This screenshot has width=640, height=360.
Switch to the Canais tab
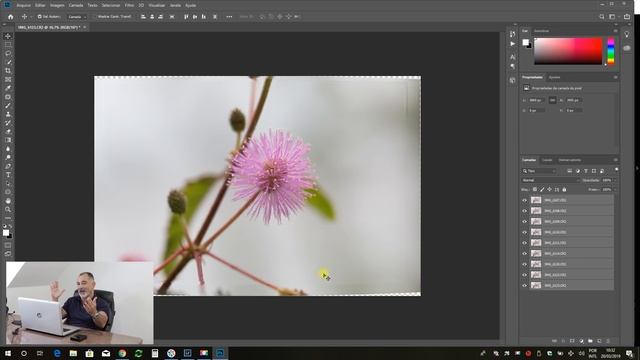547,160
